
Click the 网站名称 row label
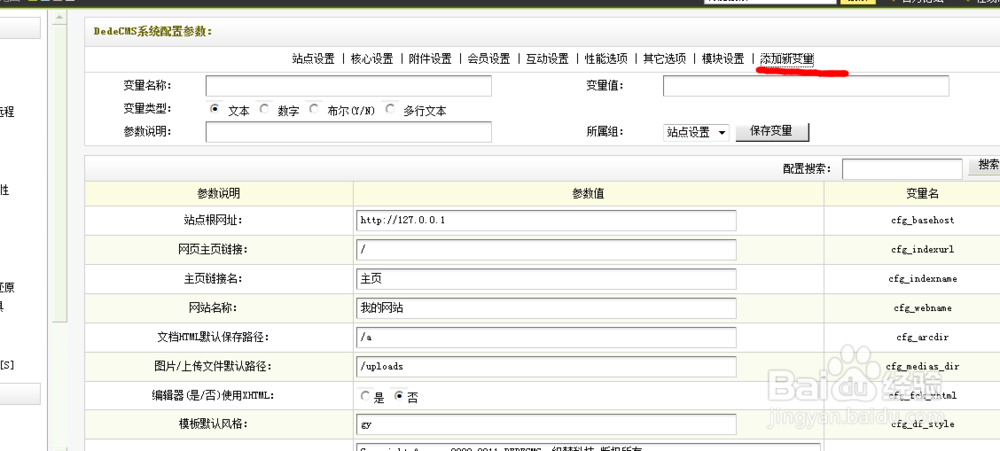tap(212, 308)
